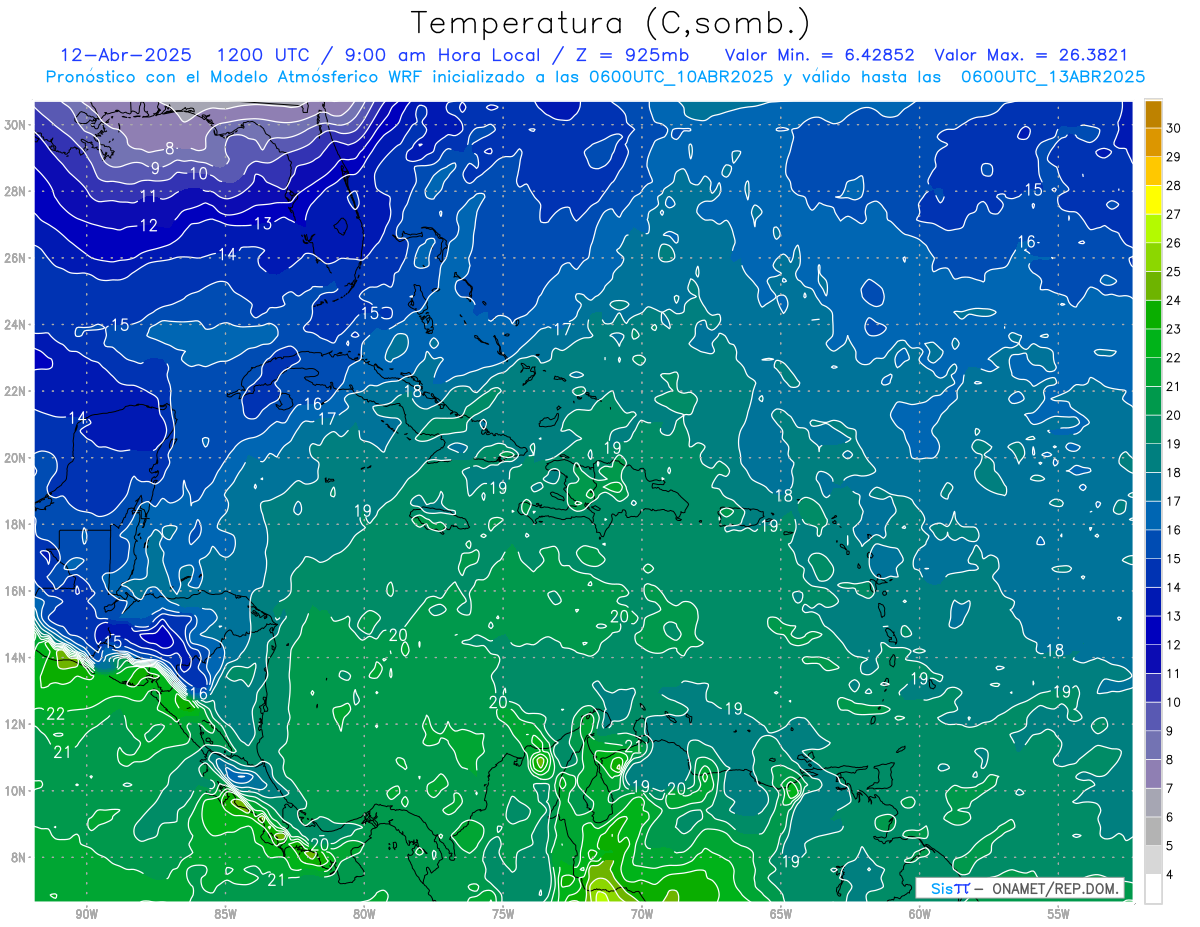Click the pressure level "Z = 925mb"

click(631, 55)
